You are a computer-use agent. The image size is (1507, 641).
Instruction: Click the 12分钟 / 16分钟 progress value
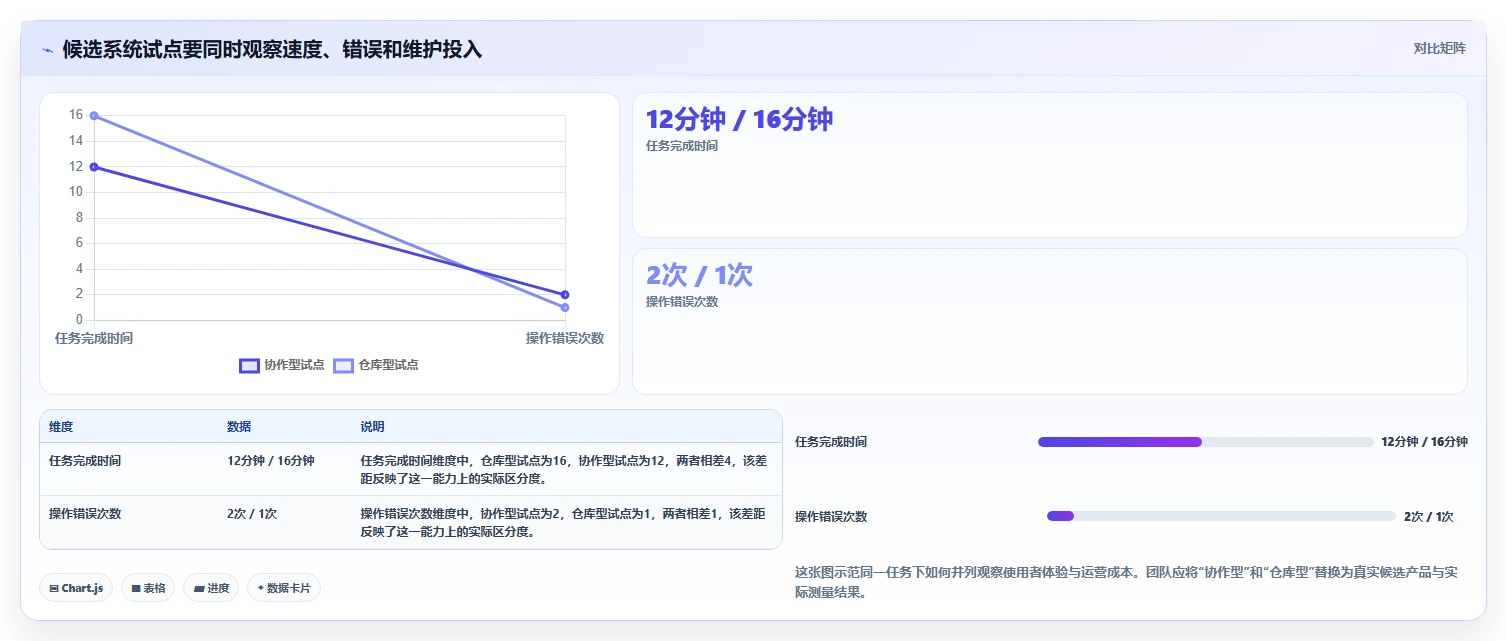(1424, 442)
